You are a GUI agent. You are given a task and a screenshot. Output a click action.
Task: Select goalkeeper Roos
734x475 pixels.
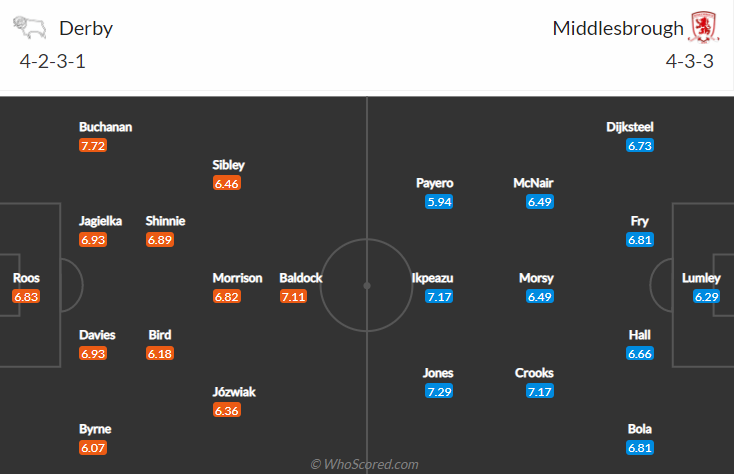coord(26,278)
